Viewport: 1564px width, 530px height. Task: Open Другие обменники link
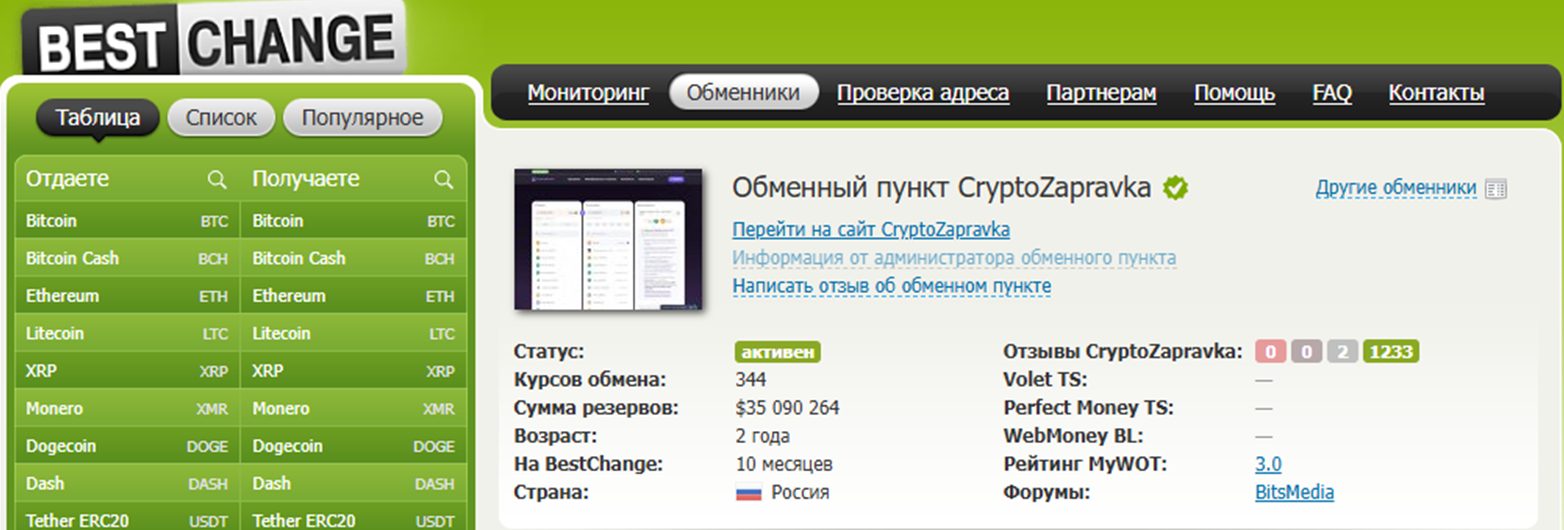click(1396, 187)
